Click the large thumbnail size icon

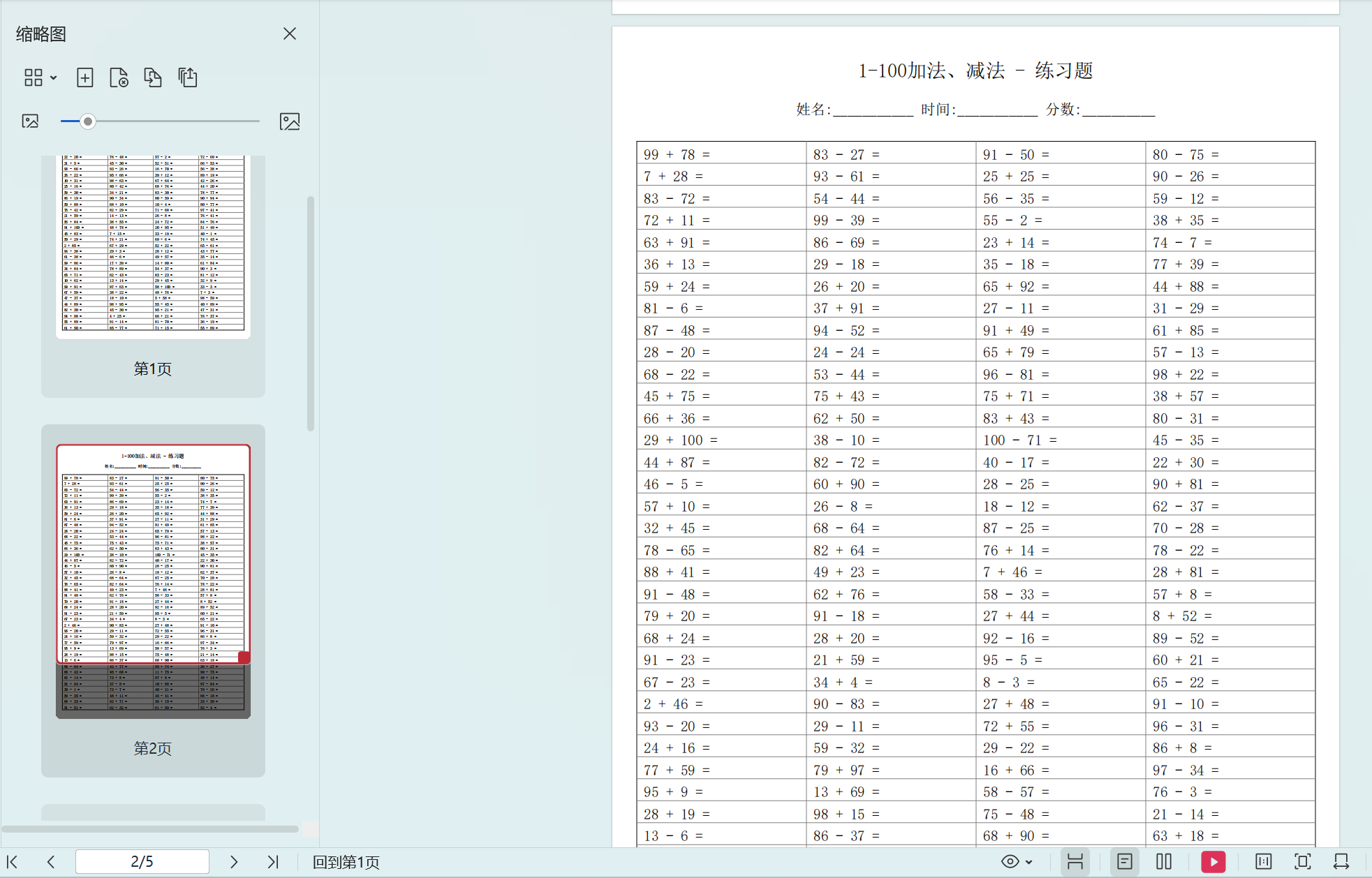tap(290, 121)
